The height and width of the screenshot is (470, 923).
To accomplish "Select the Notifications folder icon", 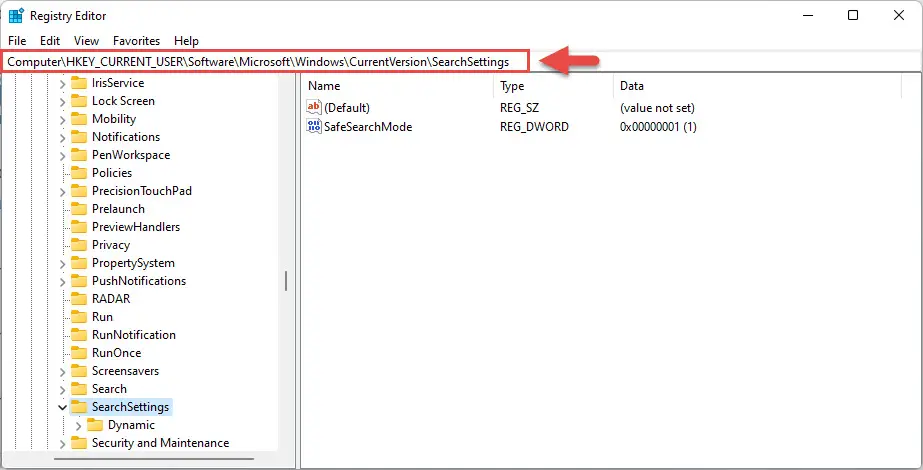I will coord(79,137).
